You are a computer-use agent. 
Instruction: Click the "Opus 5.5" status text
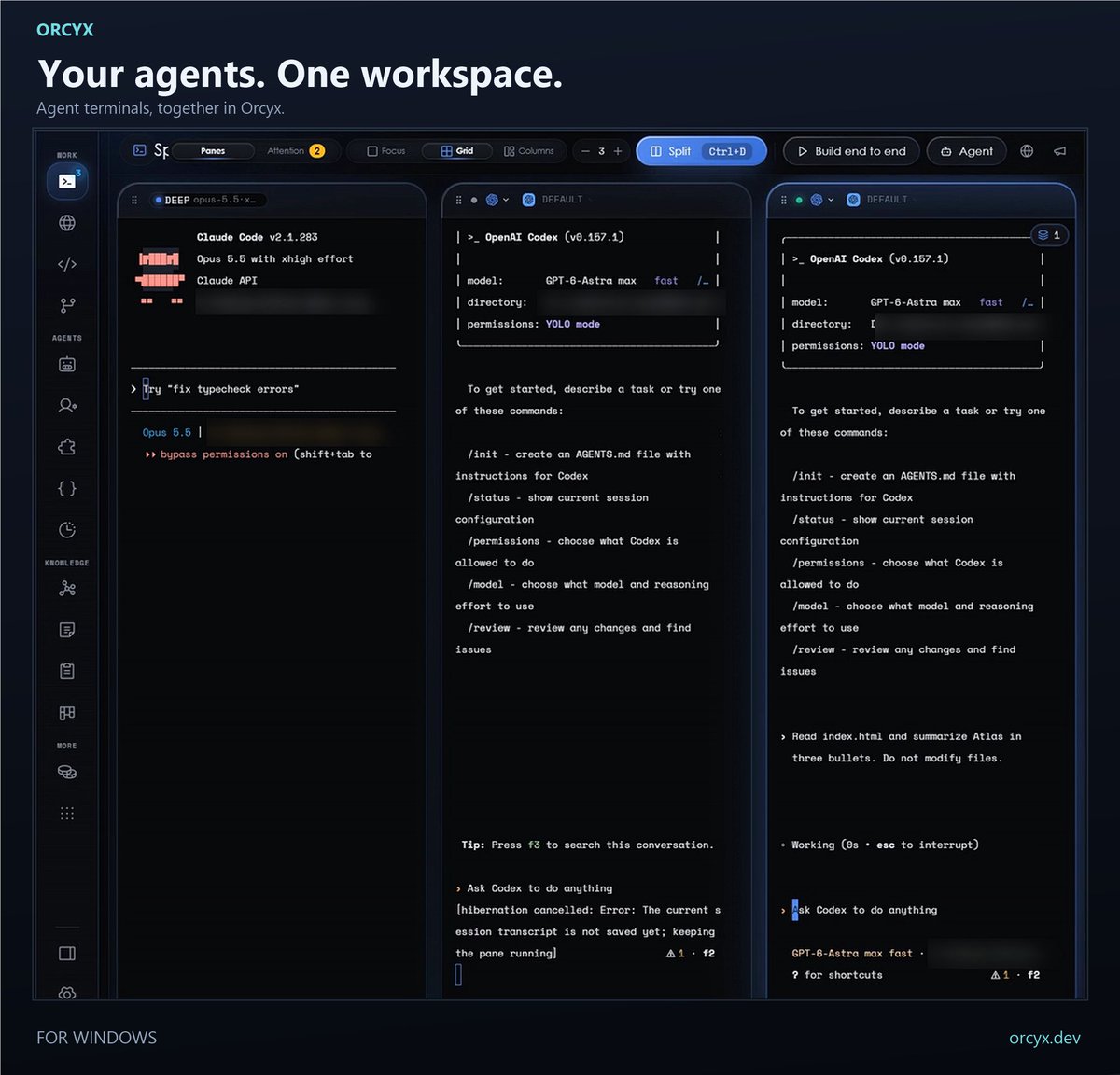click(166, 433)
